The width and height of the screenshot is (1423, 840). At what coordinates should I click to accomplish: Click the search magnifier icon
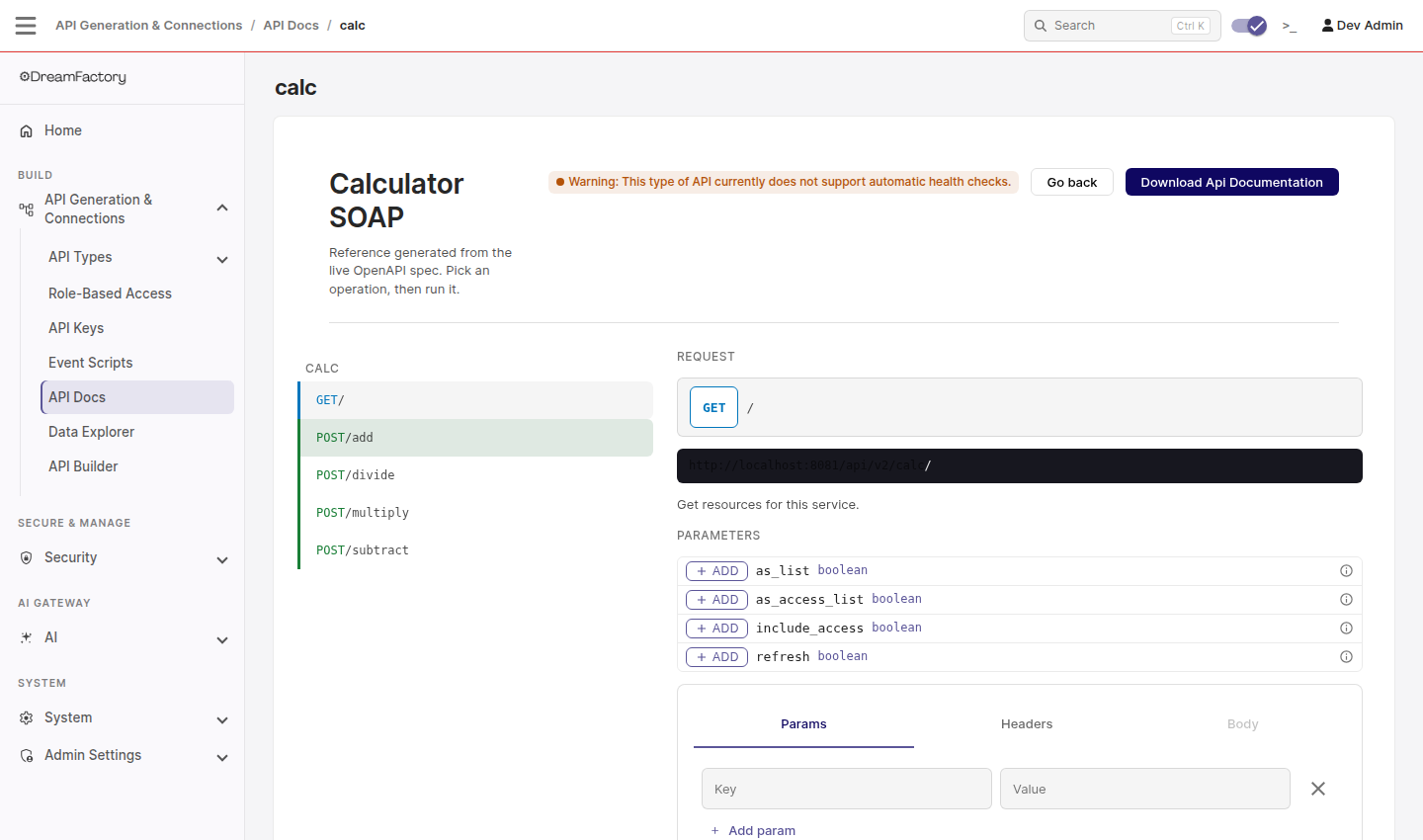[1041, 26]
